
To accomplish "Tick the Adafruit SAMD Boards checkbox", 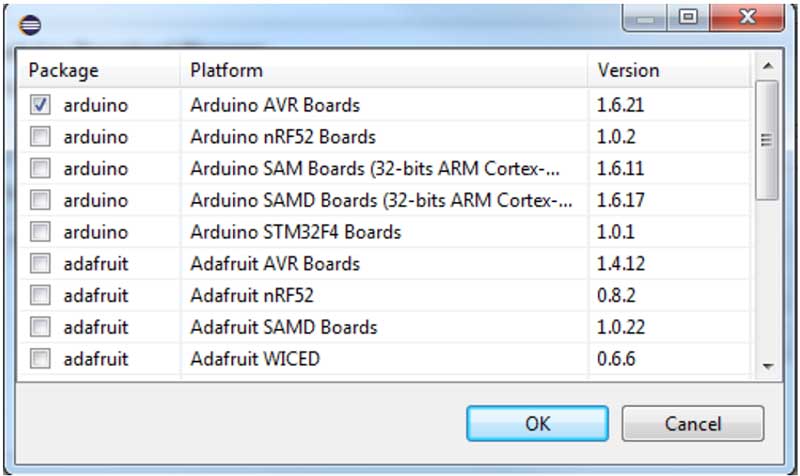I will [41, 327].
